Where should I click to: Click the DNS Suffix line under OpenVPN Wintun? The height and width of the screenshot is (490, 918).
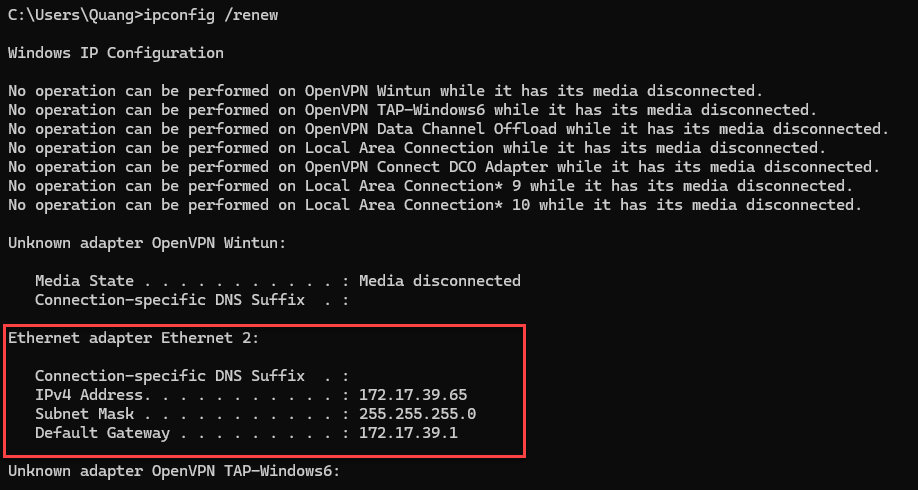(190, 300)
